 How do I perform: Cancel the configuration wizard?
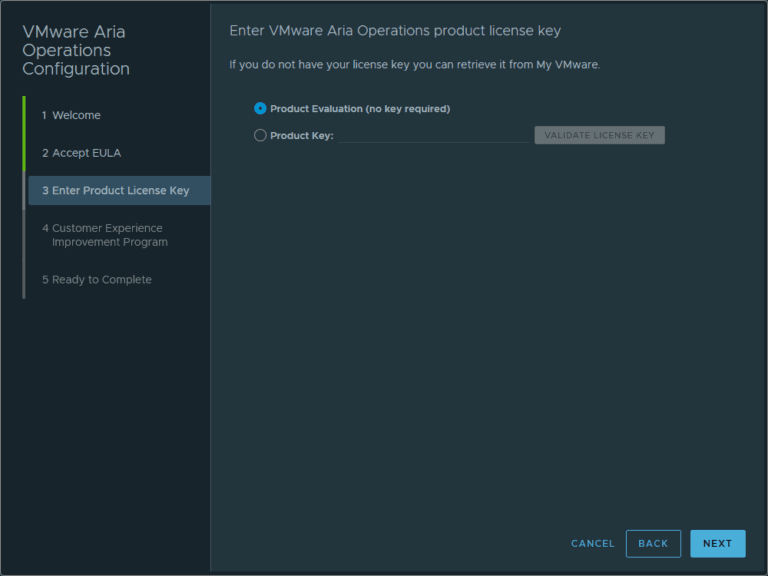593,543
